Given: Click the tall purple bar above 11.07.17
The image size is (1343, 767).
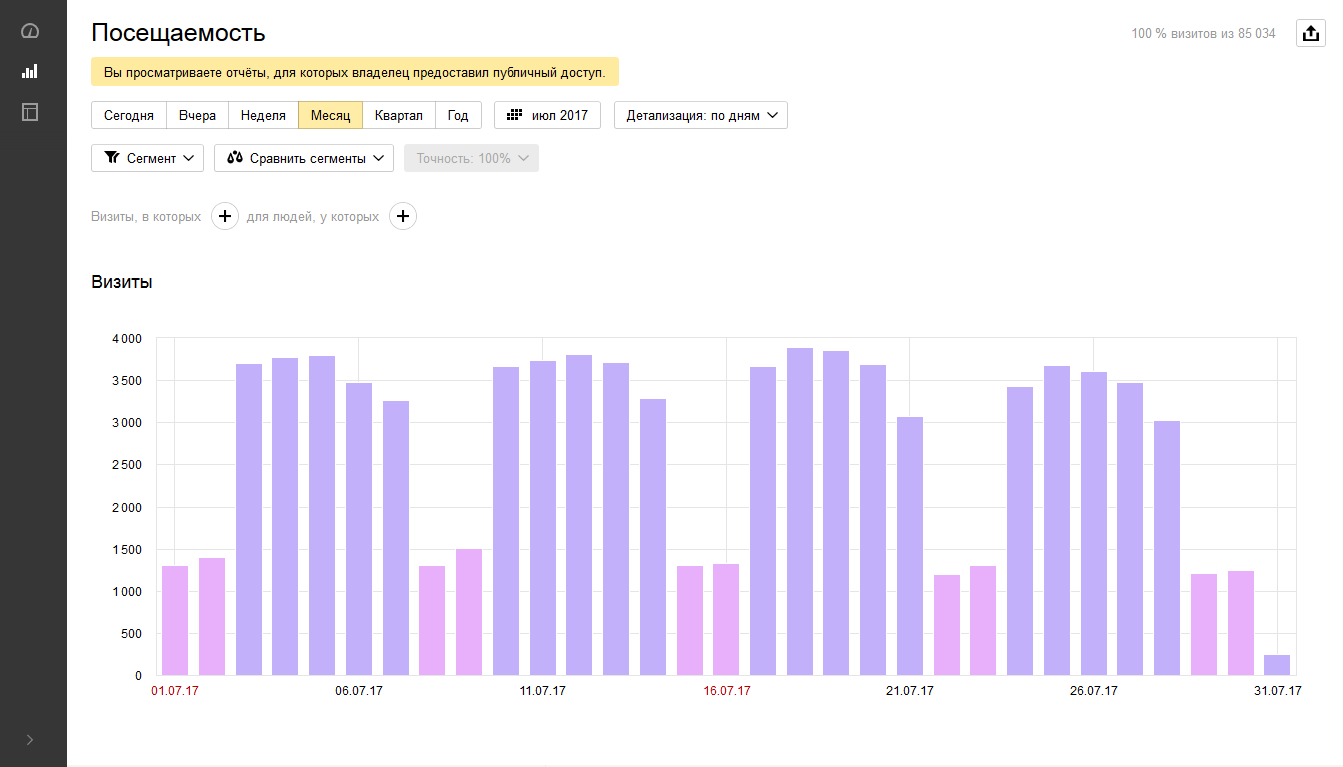Looking at the screenshot, I should [x=543, y=518].
